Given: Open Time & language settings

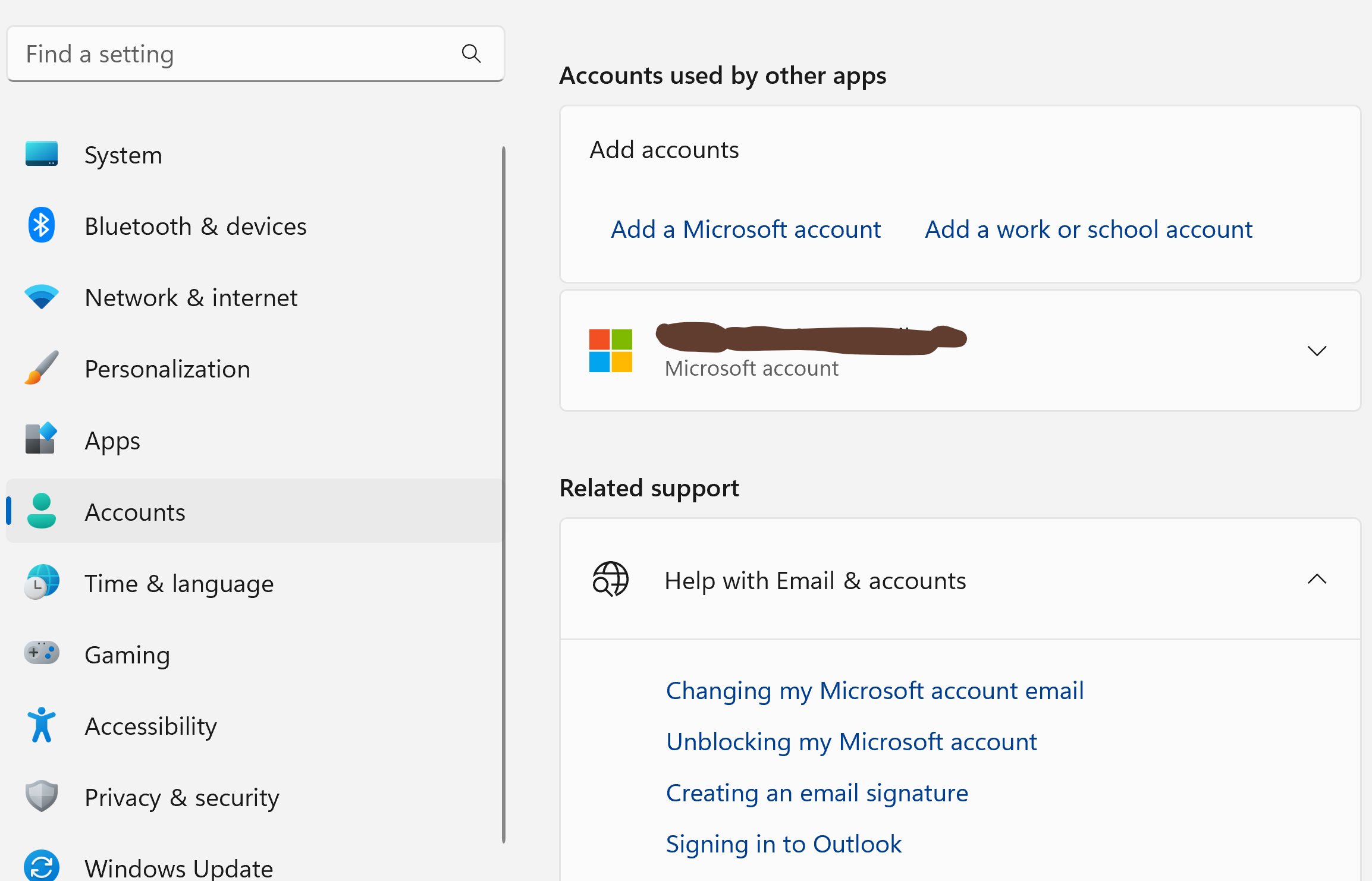Looking at the screenshot, I should tap(179, 583).
